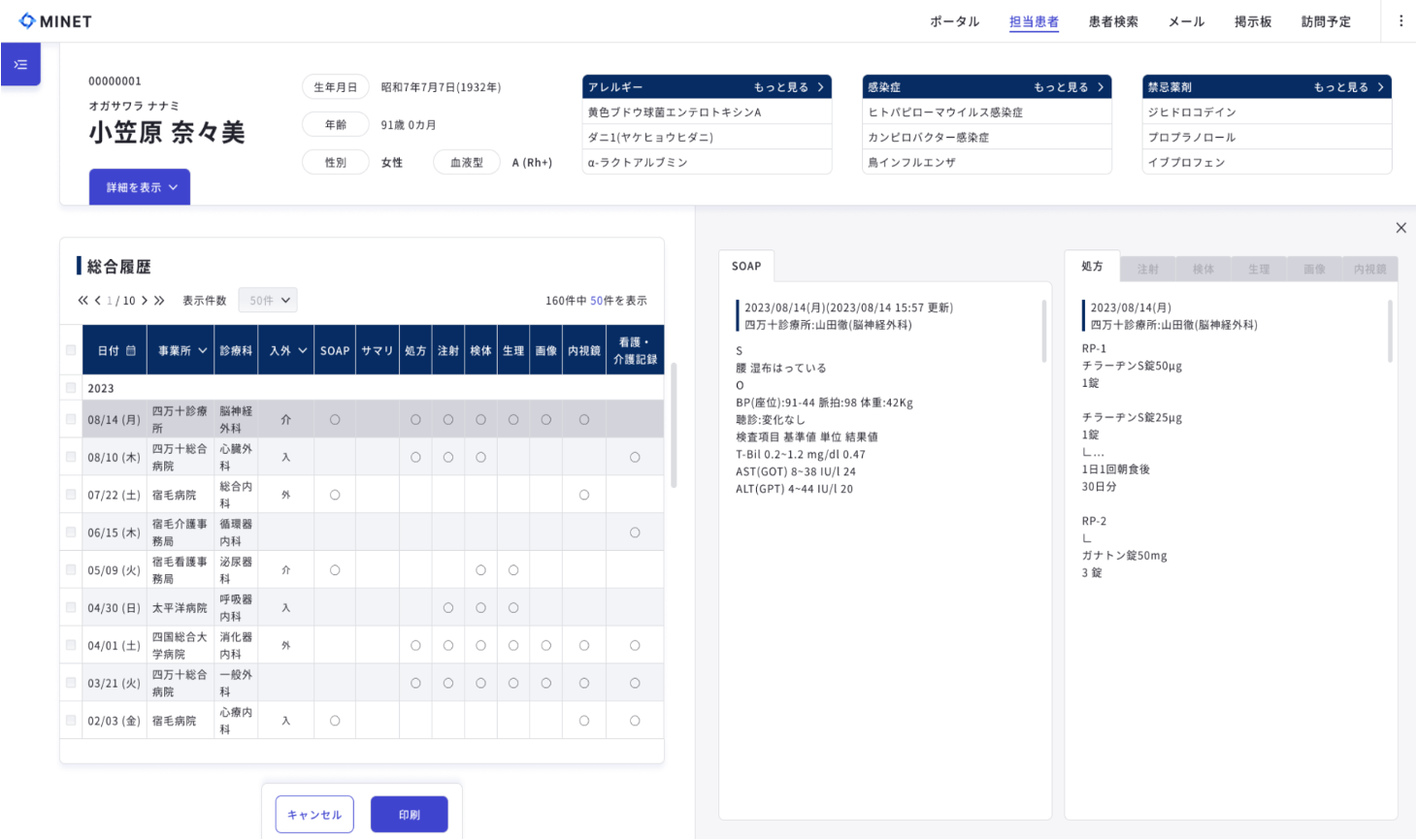
Task: Switch to the 注射 tab
Action: tap(1147, 269)
